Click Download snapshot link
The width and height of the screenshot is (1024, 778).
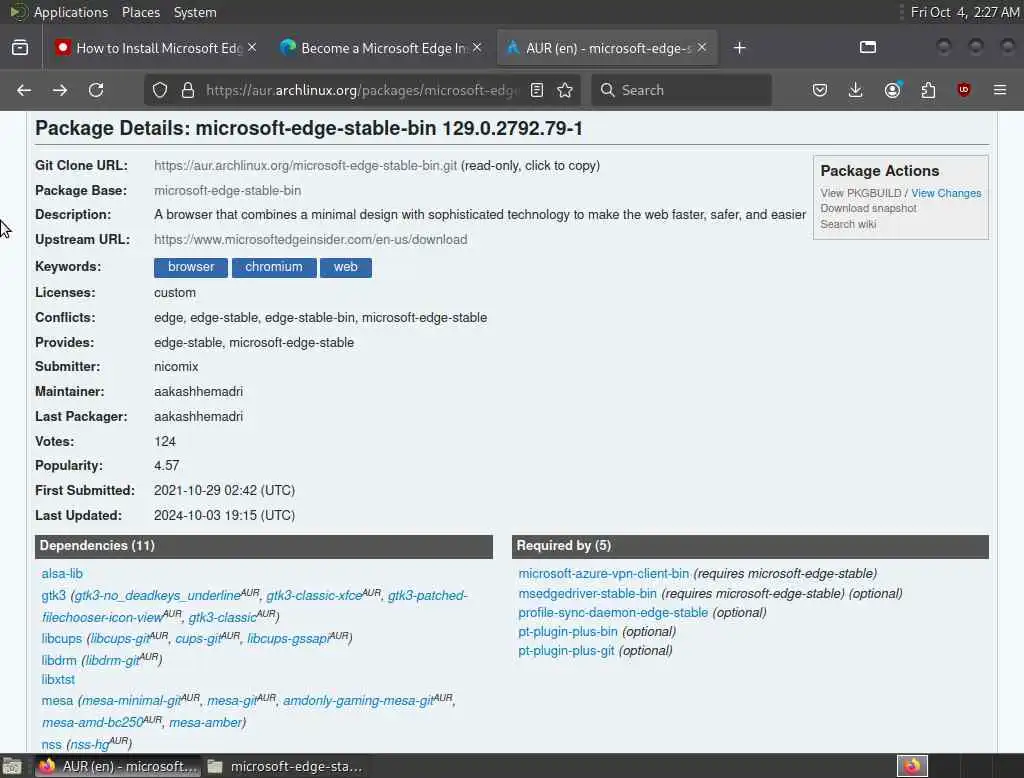point(869,208)
